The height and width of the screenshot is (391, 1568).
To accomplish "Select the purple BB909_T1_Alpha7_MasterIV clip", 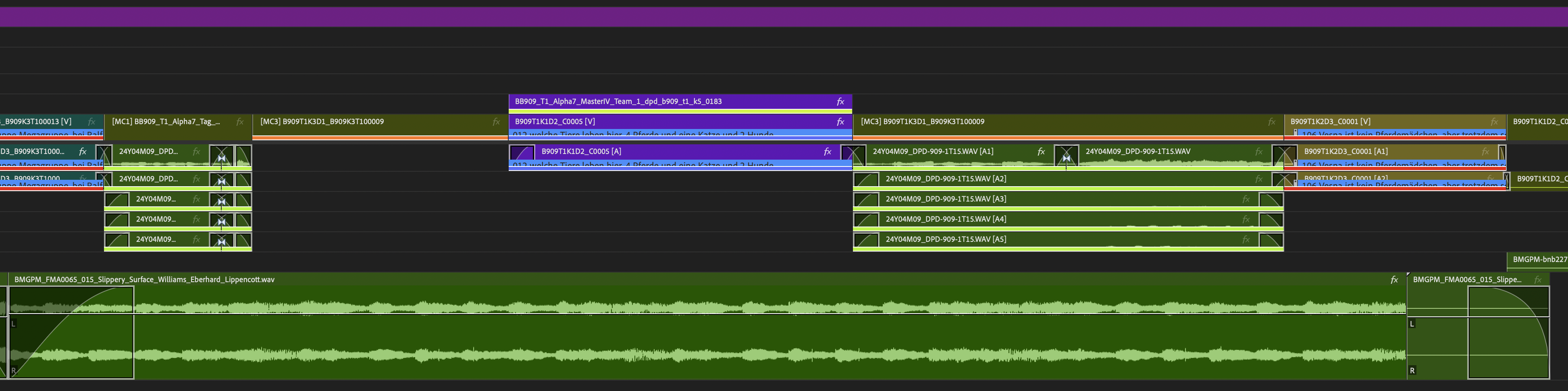I will pos(670,102).
